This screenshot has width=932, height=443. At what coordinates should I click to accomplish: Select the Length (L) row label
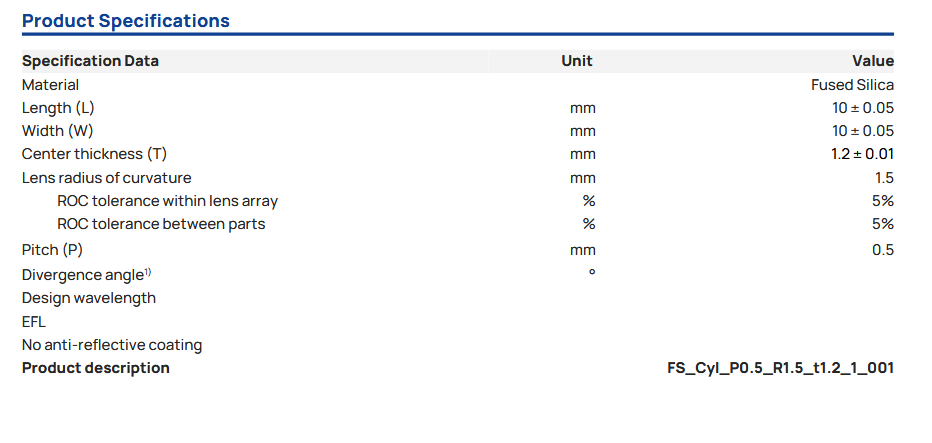tap(58, 108)
